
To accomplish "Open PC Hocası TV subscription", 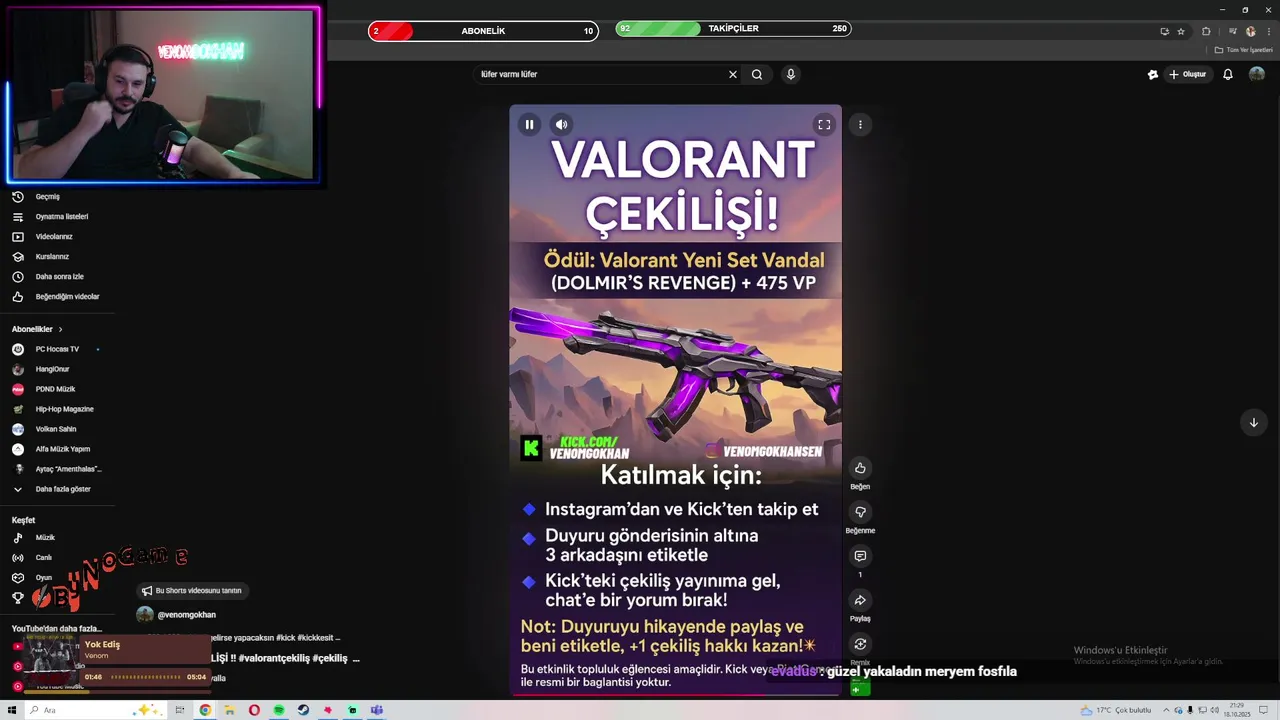I will 57,349.
